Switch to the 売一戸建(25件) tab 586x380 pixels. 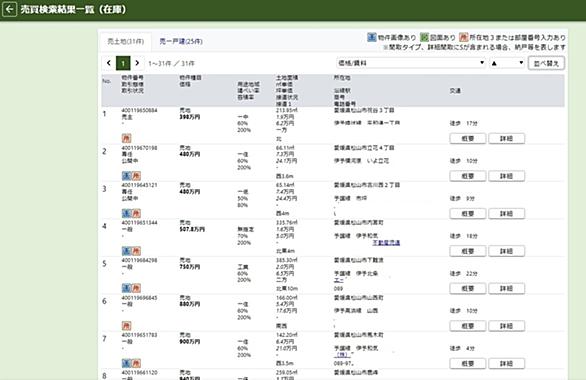tap(181, 41)
